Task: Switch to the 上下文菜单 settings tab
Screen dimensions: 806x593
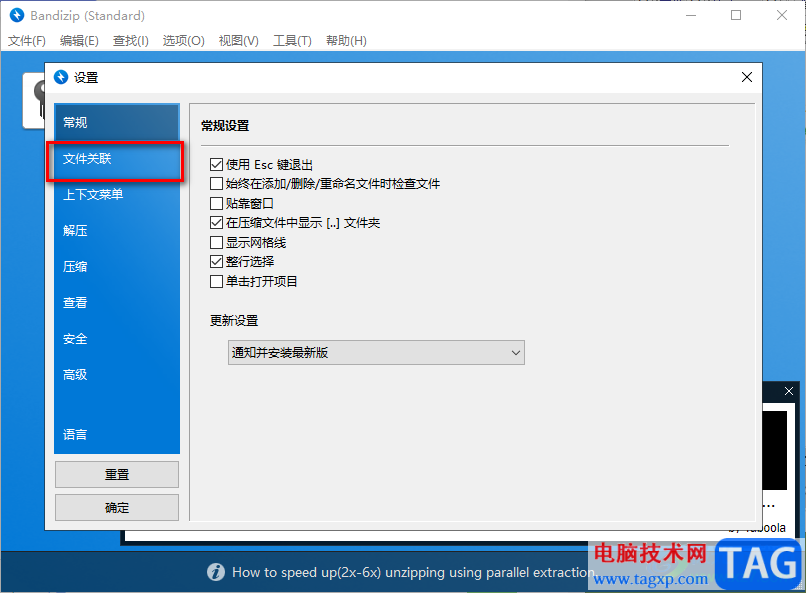Action: tap(117, 195)
